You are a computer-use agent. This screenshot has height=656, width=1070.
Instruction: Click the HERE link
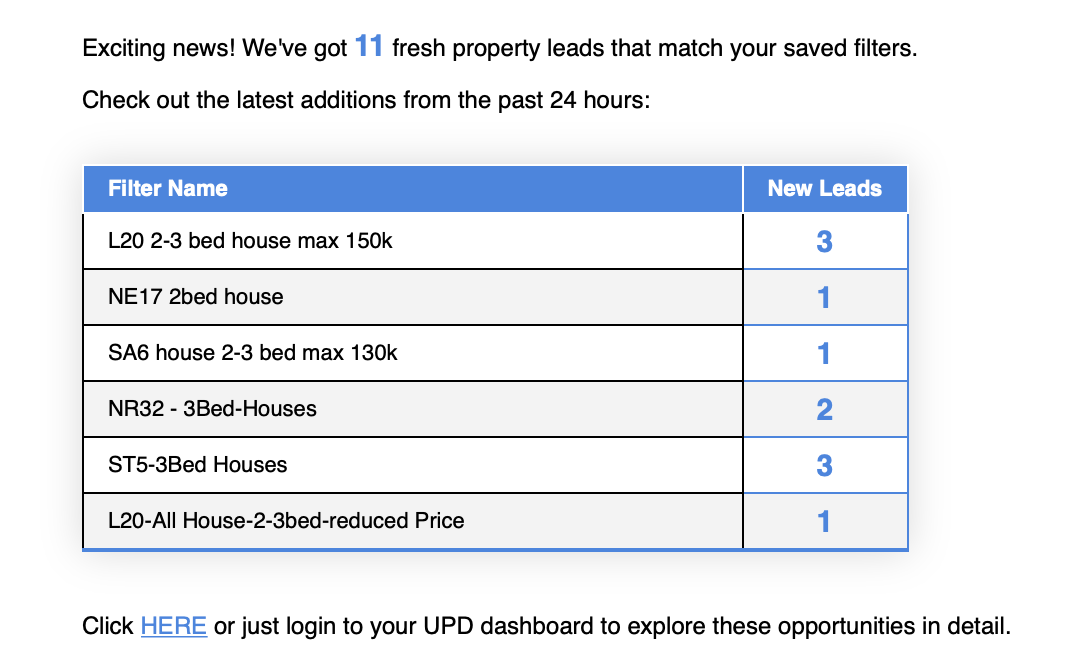pos(173,626)
